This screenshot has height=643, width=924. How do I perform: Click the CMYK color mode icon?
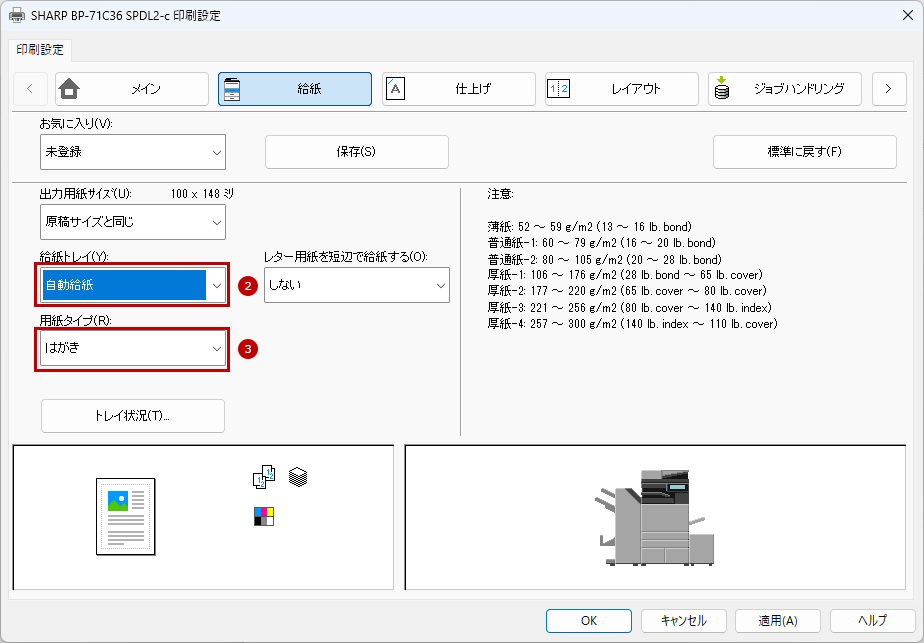click(264, 516)
